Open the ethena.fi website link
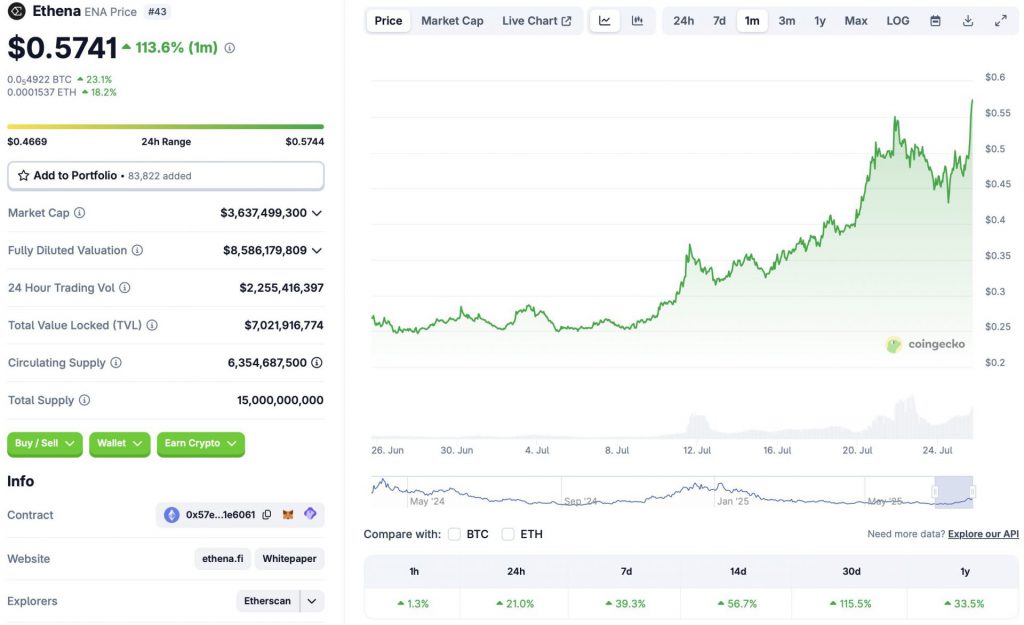Image resolution: width=1024 pixels, height=625 pixels. 223,558
